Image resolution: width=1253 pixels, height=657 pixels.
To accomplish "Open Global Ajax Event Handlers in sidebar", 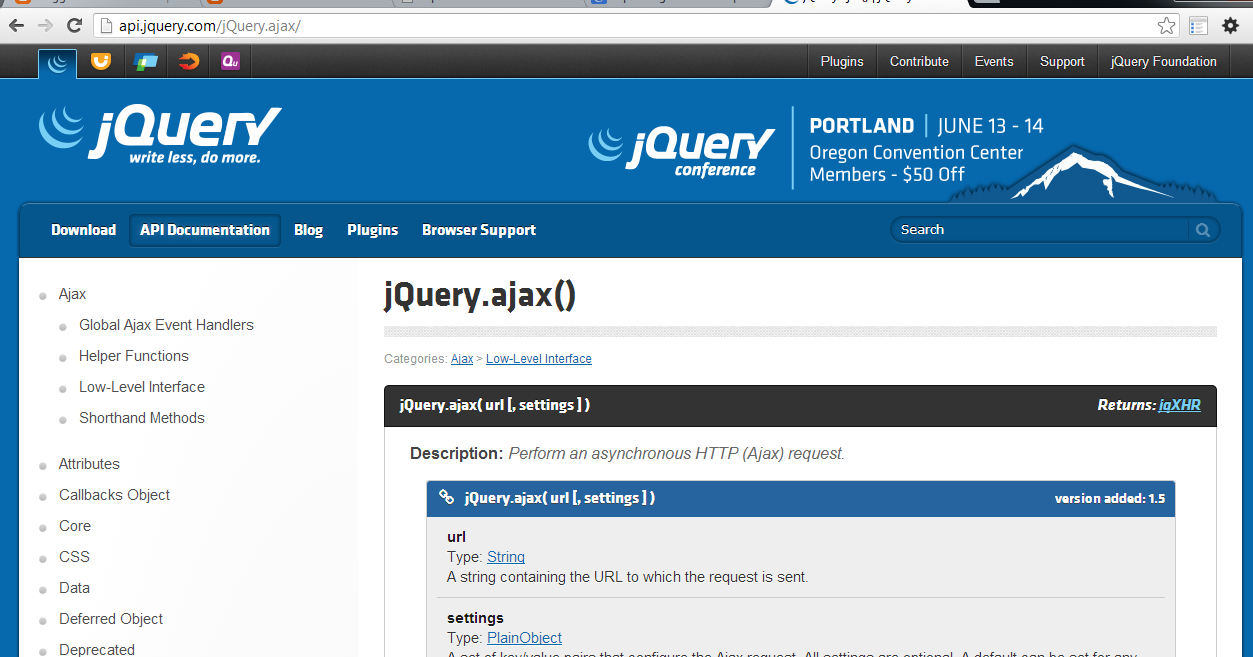I will [x=166, y=325].
